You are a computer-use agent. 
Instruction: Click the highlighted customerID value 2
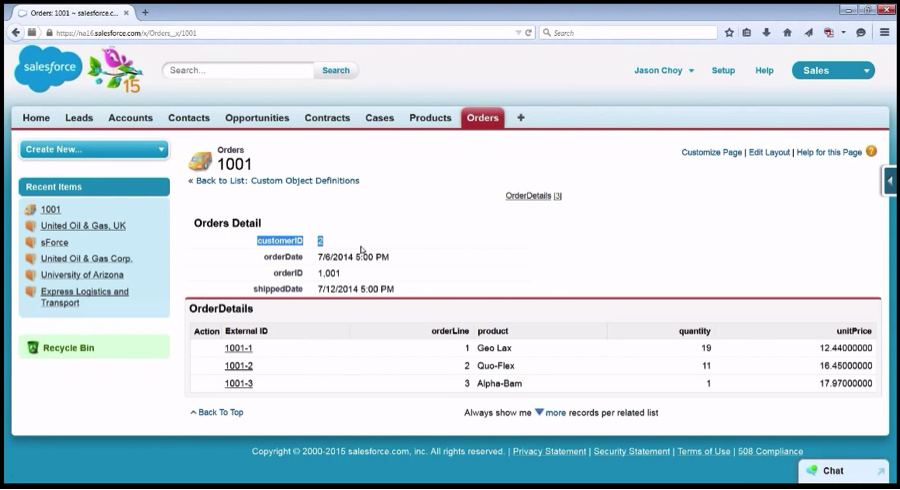tap(320, 241)
